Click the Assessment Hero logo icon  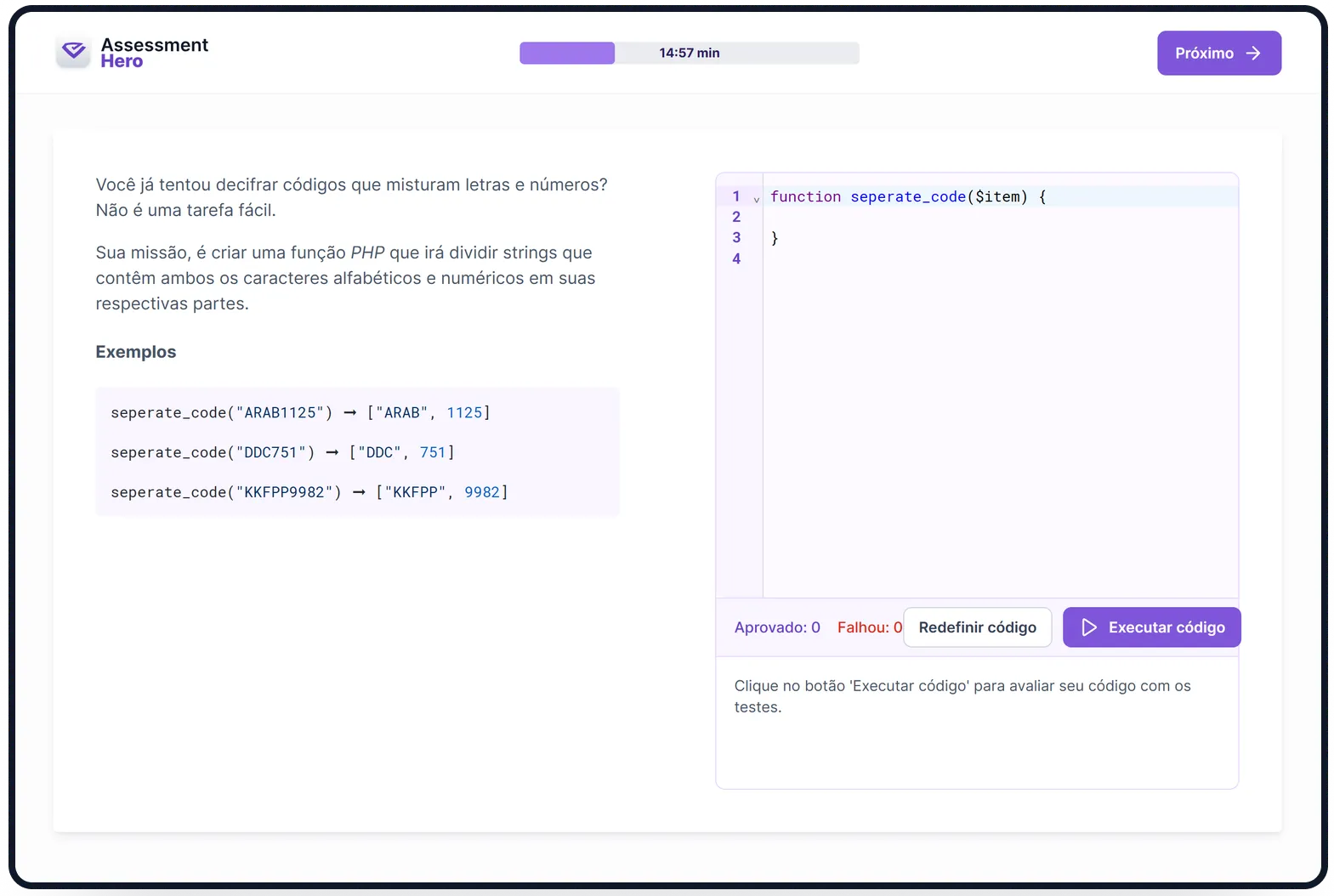tap(73, 52)
